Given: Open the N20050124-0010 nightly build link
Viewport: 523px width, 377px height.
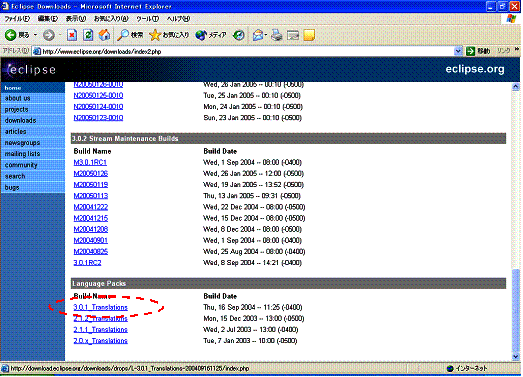Looking at the screenshot, I should coord(98,107).
